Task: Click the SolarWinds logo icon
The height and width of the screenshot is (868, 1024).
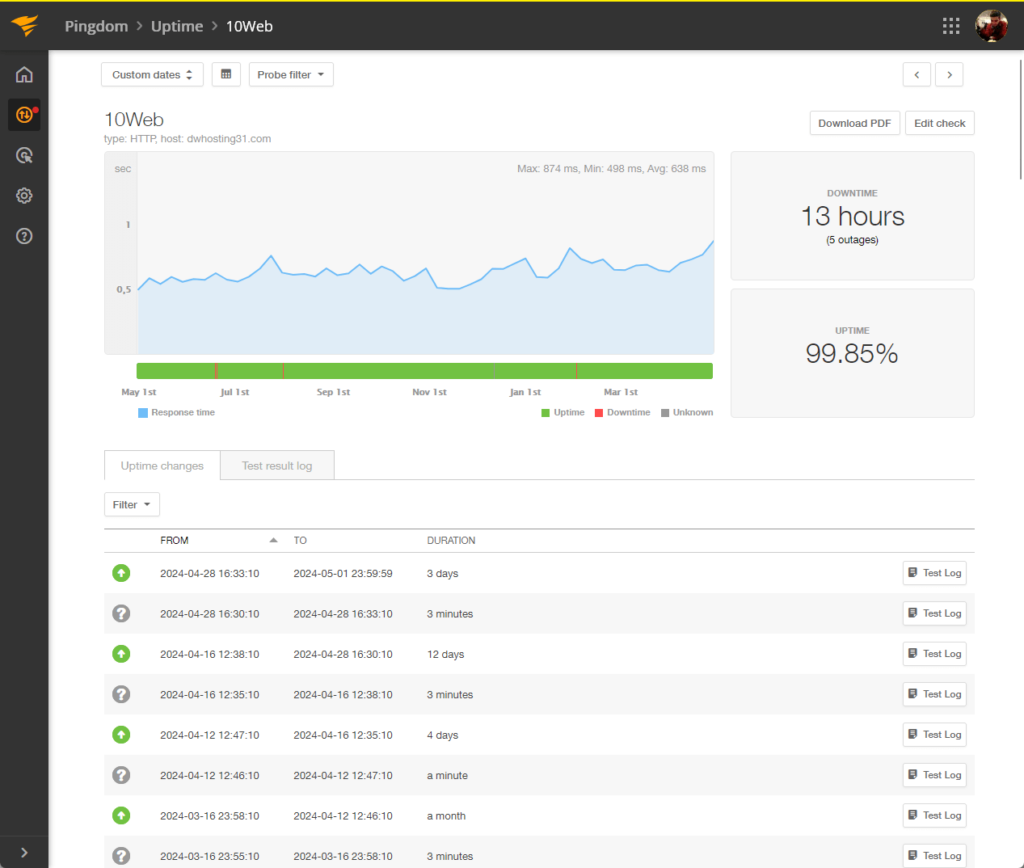Action: click(25, 25)
